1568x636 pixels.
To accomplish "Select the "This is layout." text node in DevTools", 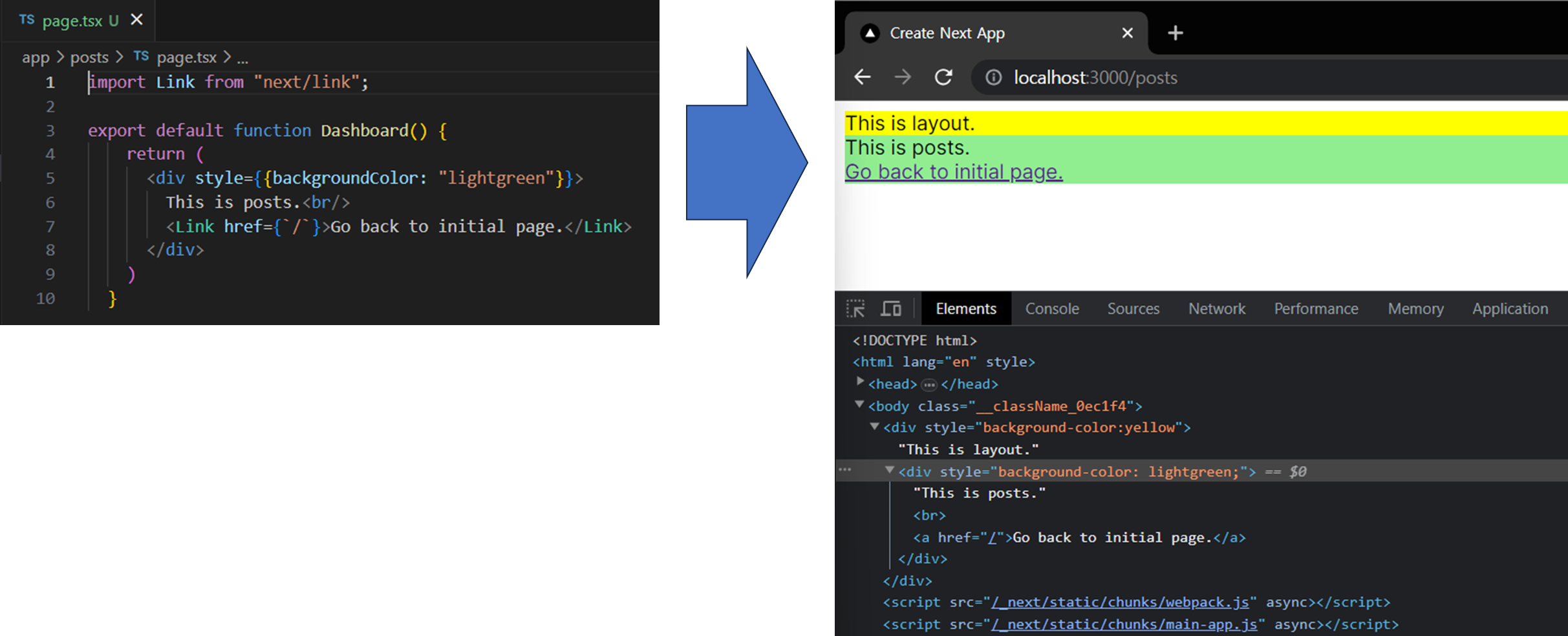I will coord(968,450).
